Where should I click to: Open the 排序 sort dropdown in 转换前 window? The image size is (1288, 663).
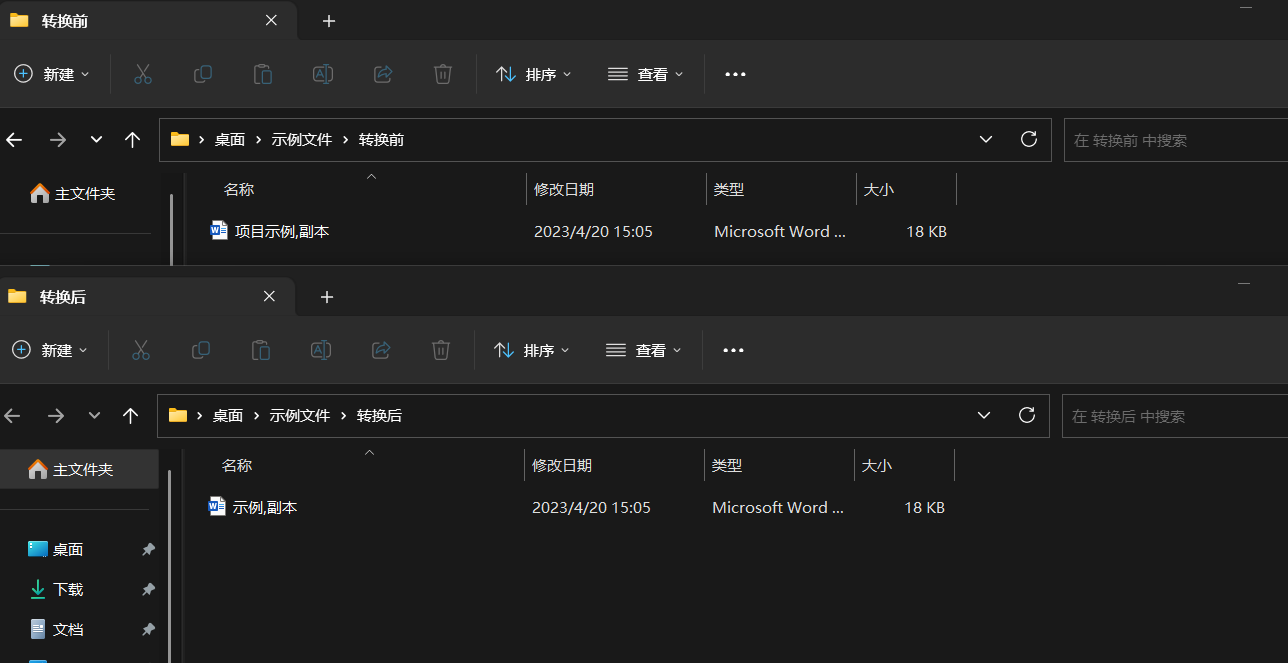(534, 74)
